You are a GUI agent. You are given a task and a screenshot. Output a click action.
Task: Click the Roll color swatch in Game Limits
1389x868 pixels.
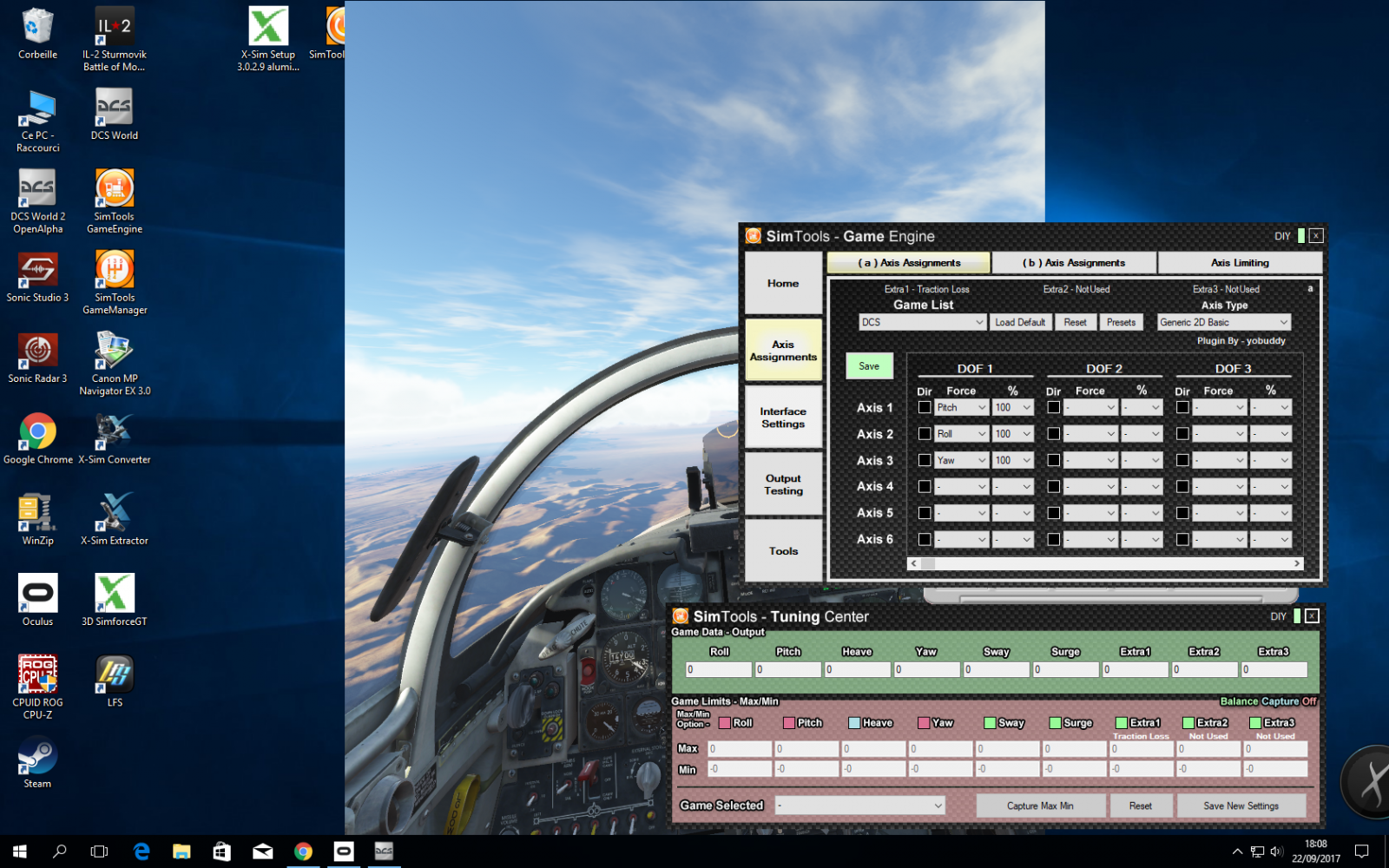(725, 723)
